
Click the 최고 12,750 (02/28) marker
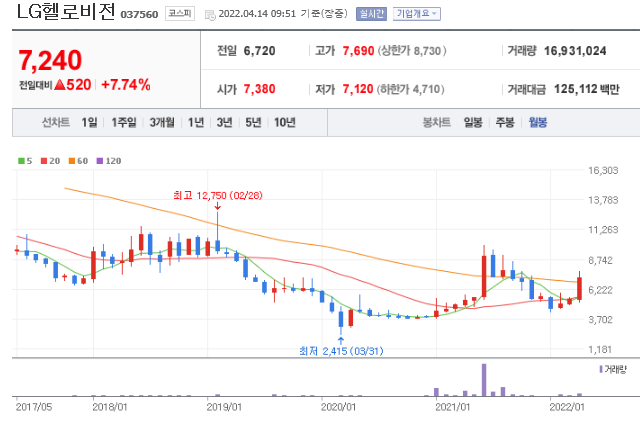pyautogui.click(x=218, y=196)
